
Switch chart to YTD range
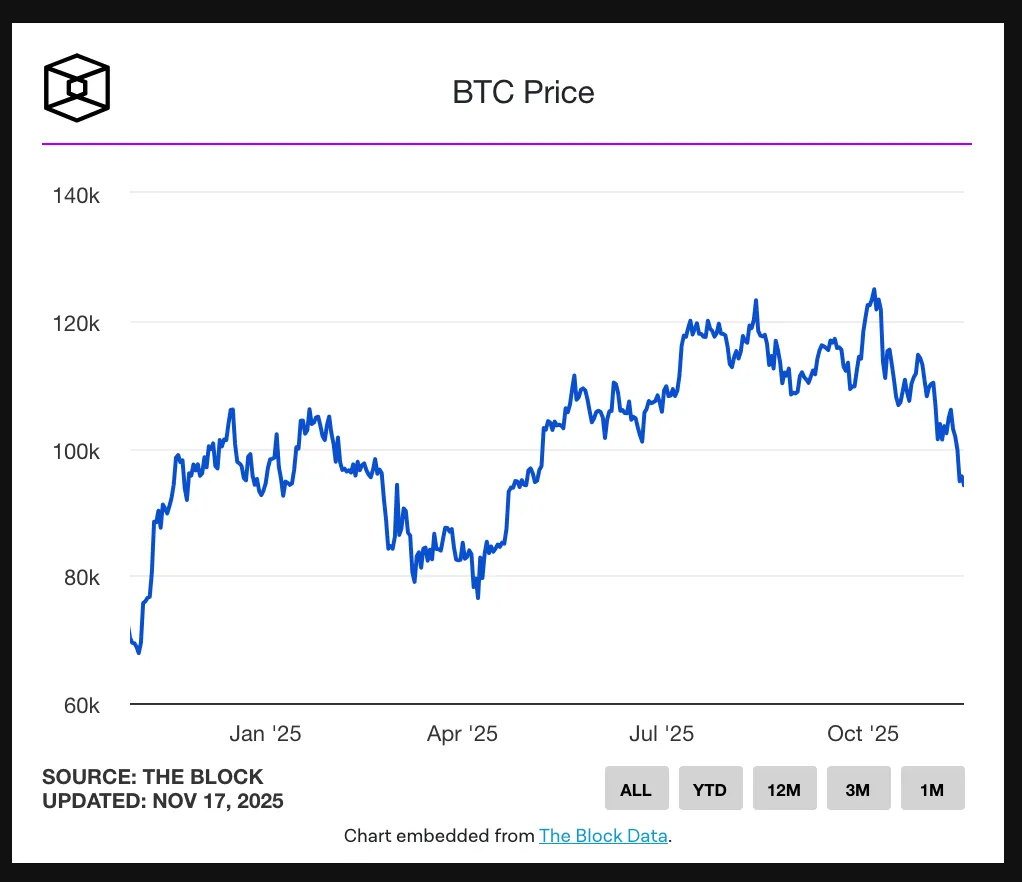[x=710, y=789]
